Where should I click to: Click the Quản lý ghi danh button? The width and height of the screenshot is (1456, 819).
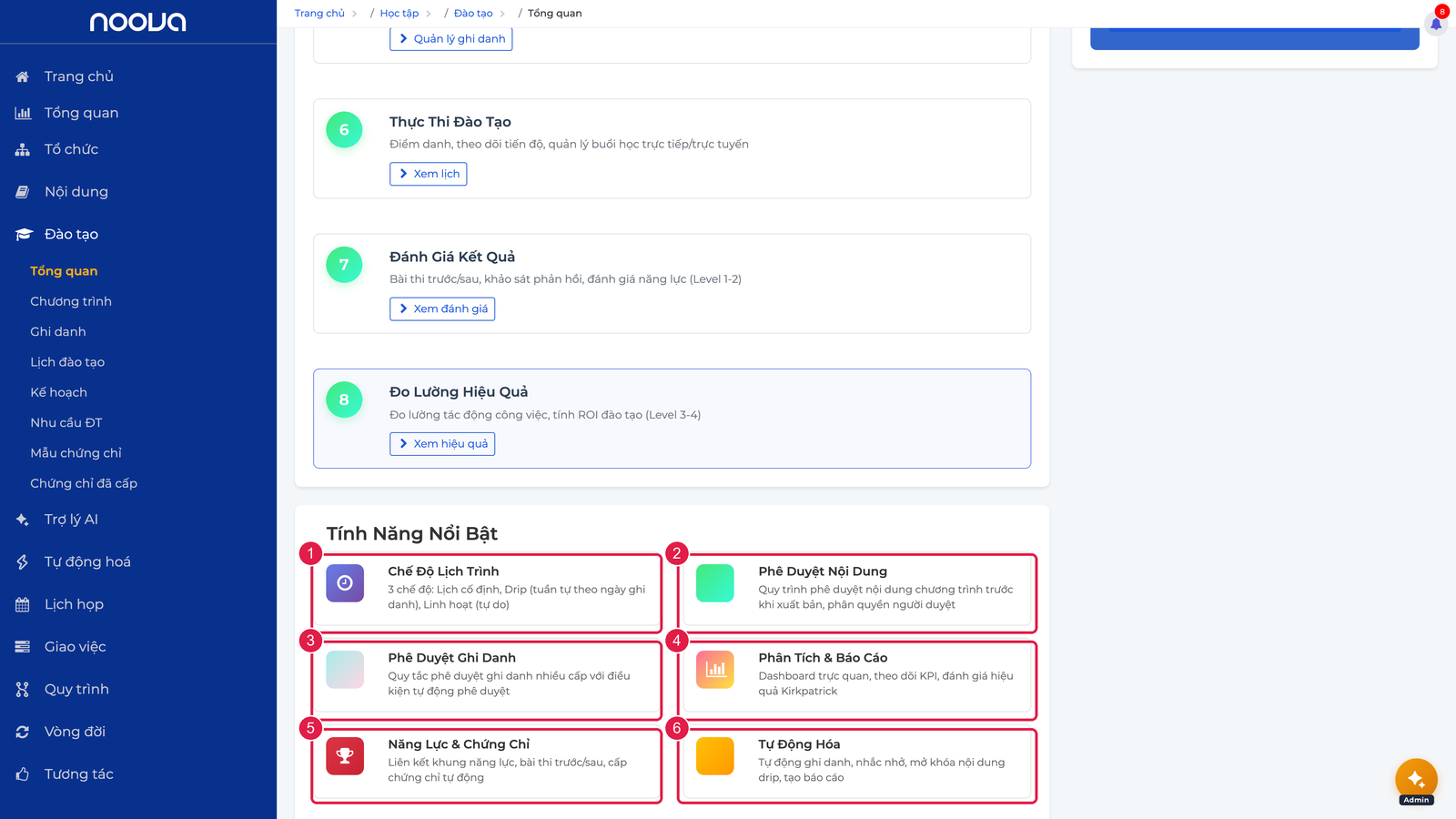pyautogui.click(x=451, y=39)
